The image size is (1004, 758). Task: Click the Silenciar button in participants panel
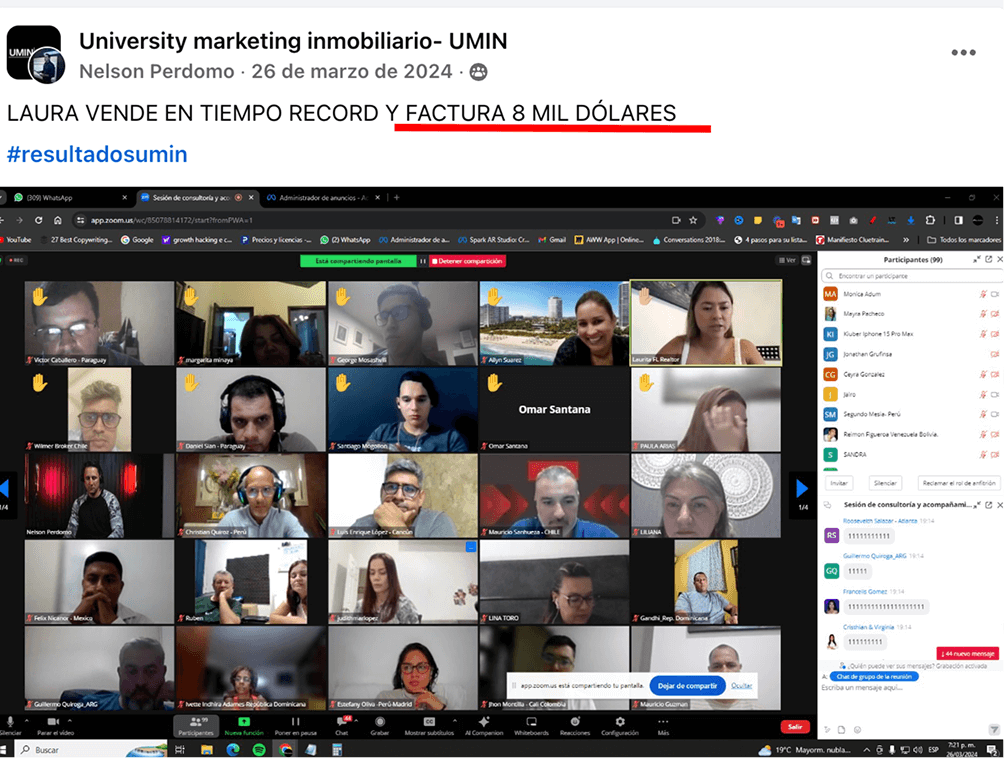tap(884, 482)
